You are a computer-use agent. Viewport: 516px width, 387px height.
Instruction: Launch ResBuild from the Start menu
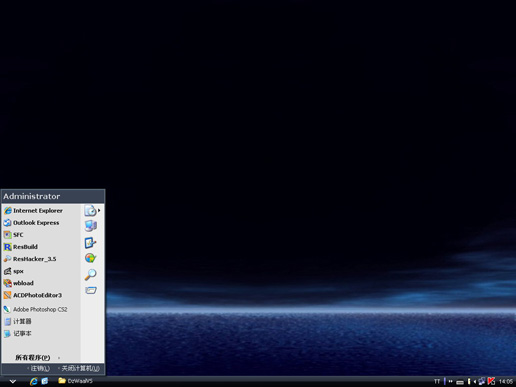[41, 247]
